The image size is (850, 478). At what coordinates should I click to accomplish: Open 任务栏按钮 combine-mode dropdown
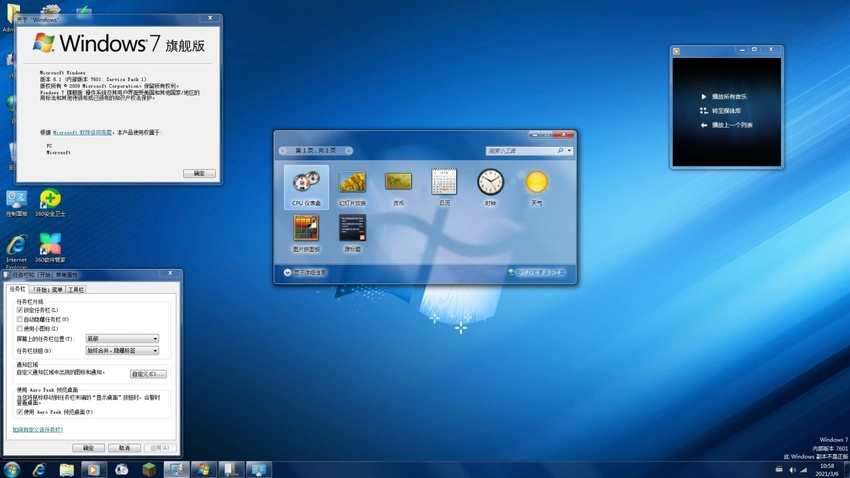[x=122, y=351]
